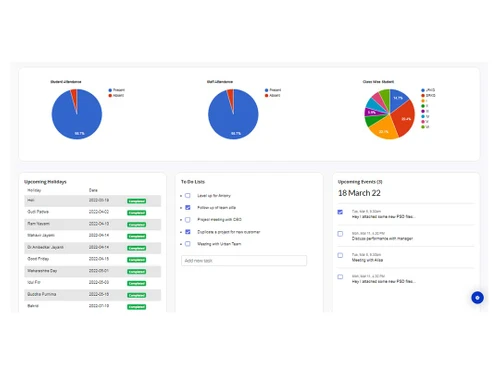Select SrKG legend entry in Class Wise chart
This screenshot has height=375, width=500.
pyautogui.click(x=428, y=95)
